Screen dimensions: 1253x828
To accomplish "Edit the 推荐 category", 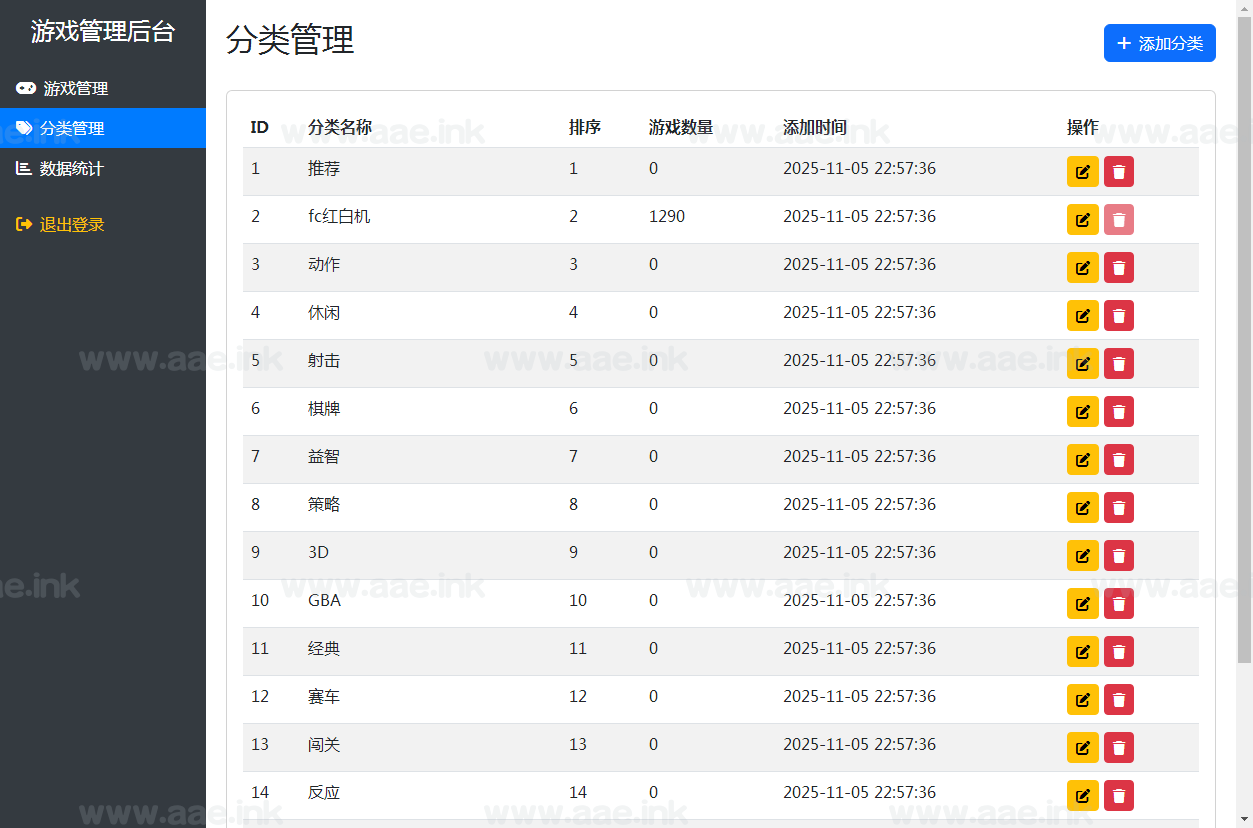I will (1082, 171).
